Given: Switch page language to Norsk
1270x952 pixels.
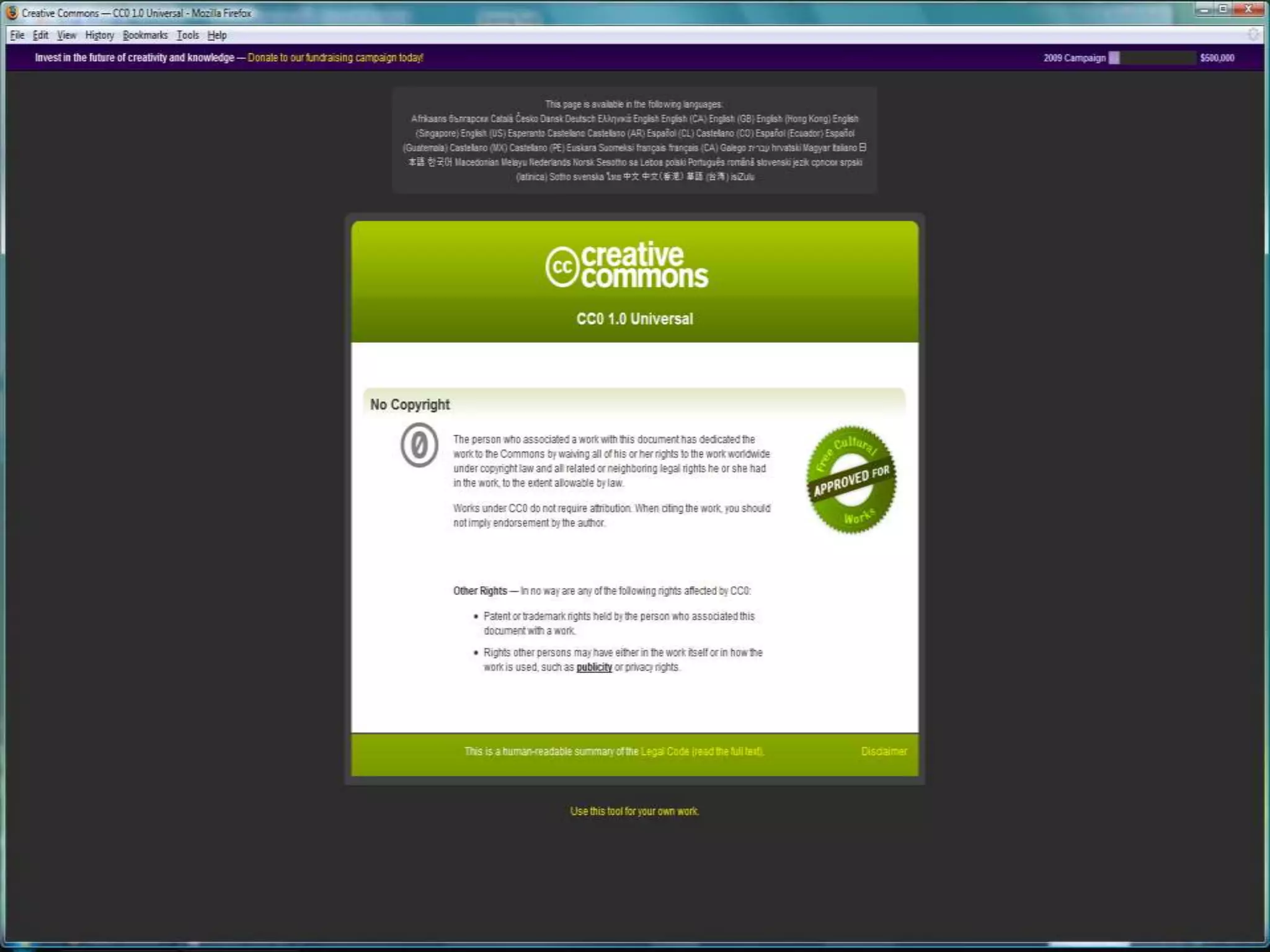Looking at the screenshot, I should 583,162.
